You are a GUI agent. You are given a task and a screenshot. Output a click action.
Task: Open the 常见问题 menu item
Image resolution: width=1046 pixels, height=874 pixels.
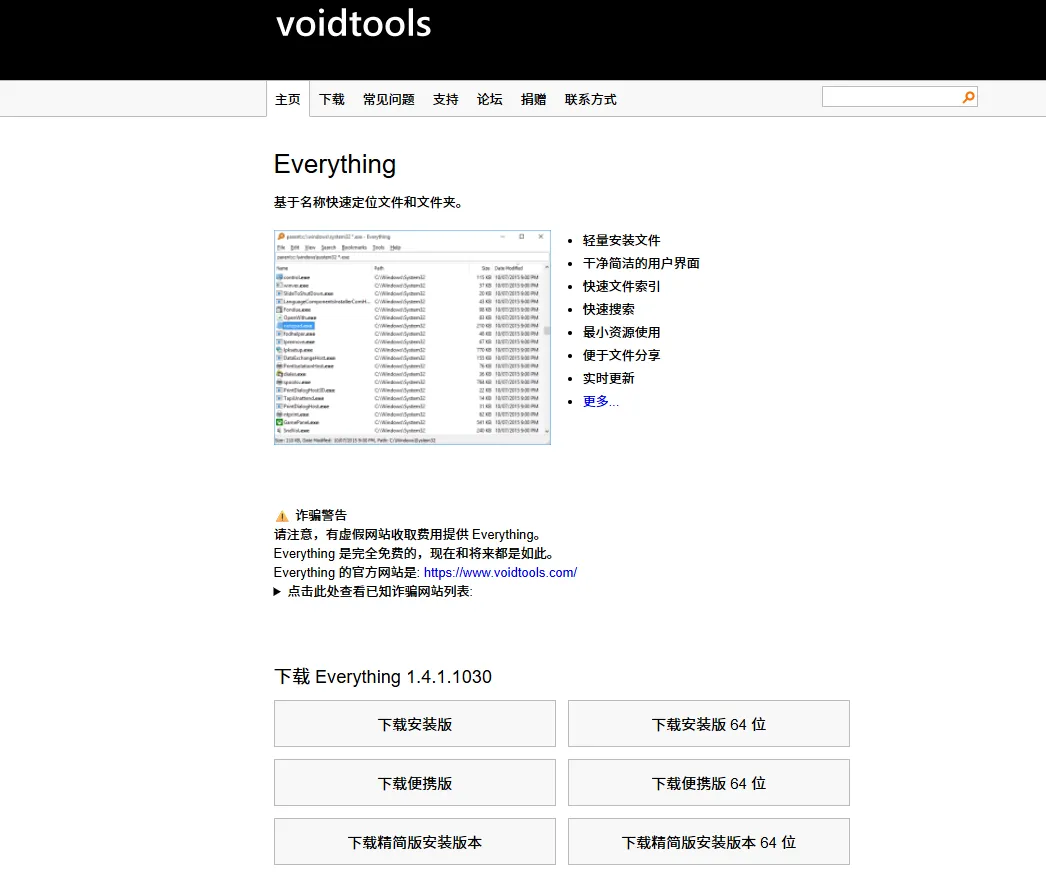pyautogui.click(x=389, y=100)
